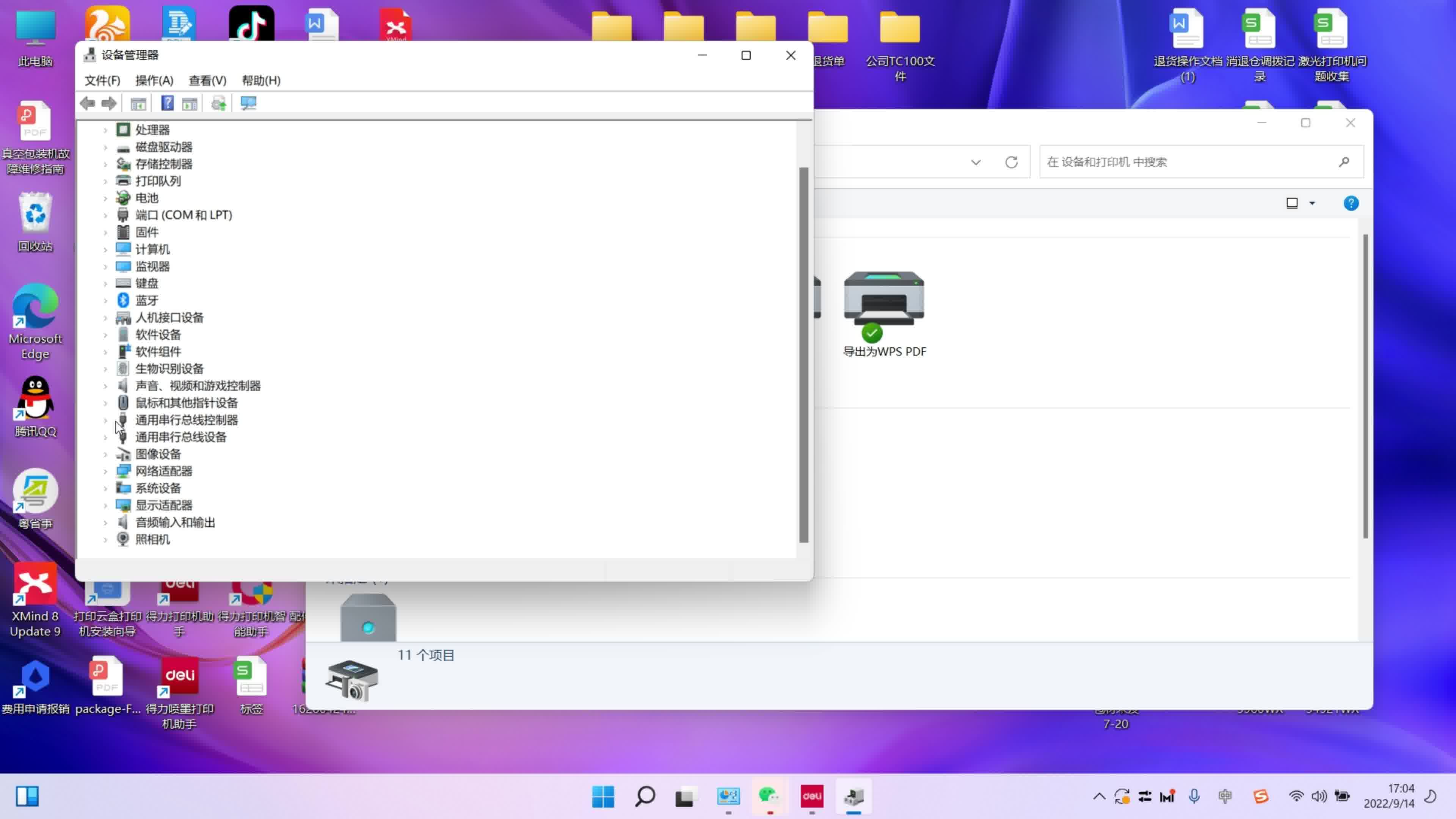Open the red deli taskbar icon
Screen dimensions: 1456x819
tap(812, 797)
